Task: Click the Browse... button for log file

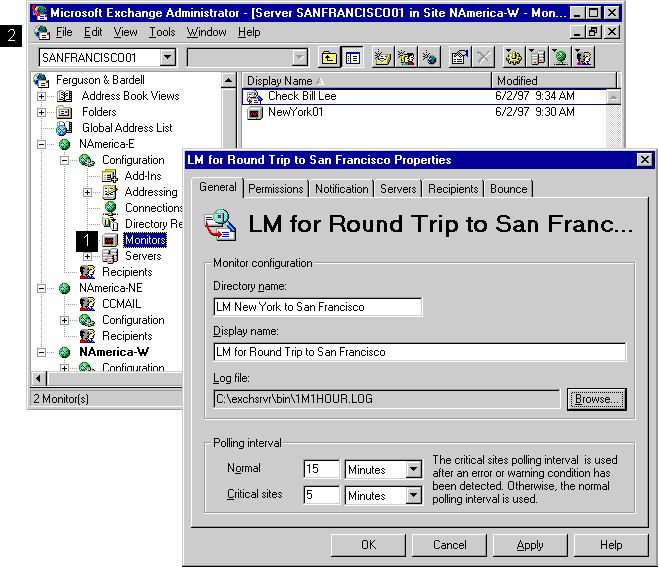Action: tap(597, 399)
